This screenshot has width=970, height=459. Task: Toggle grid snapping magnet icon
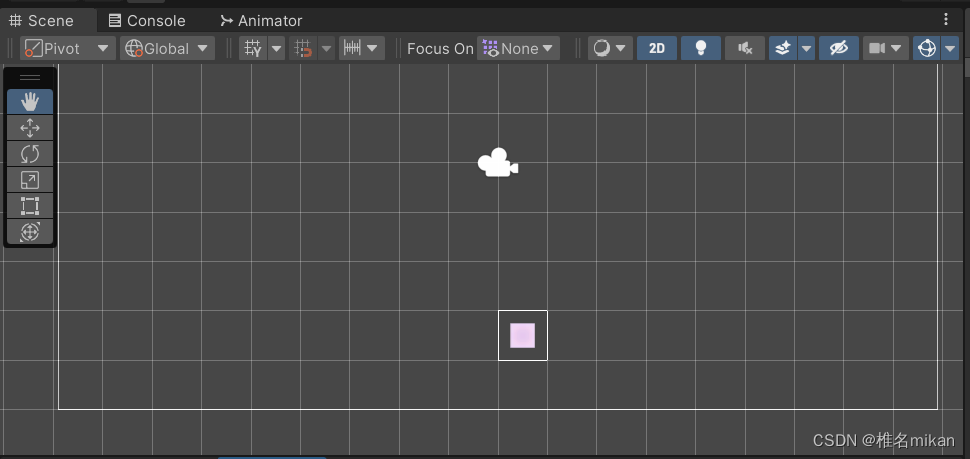coord(303,48)
